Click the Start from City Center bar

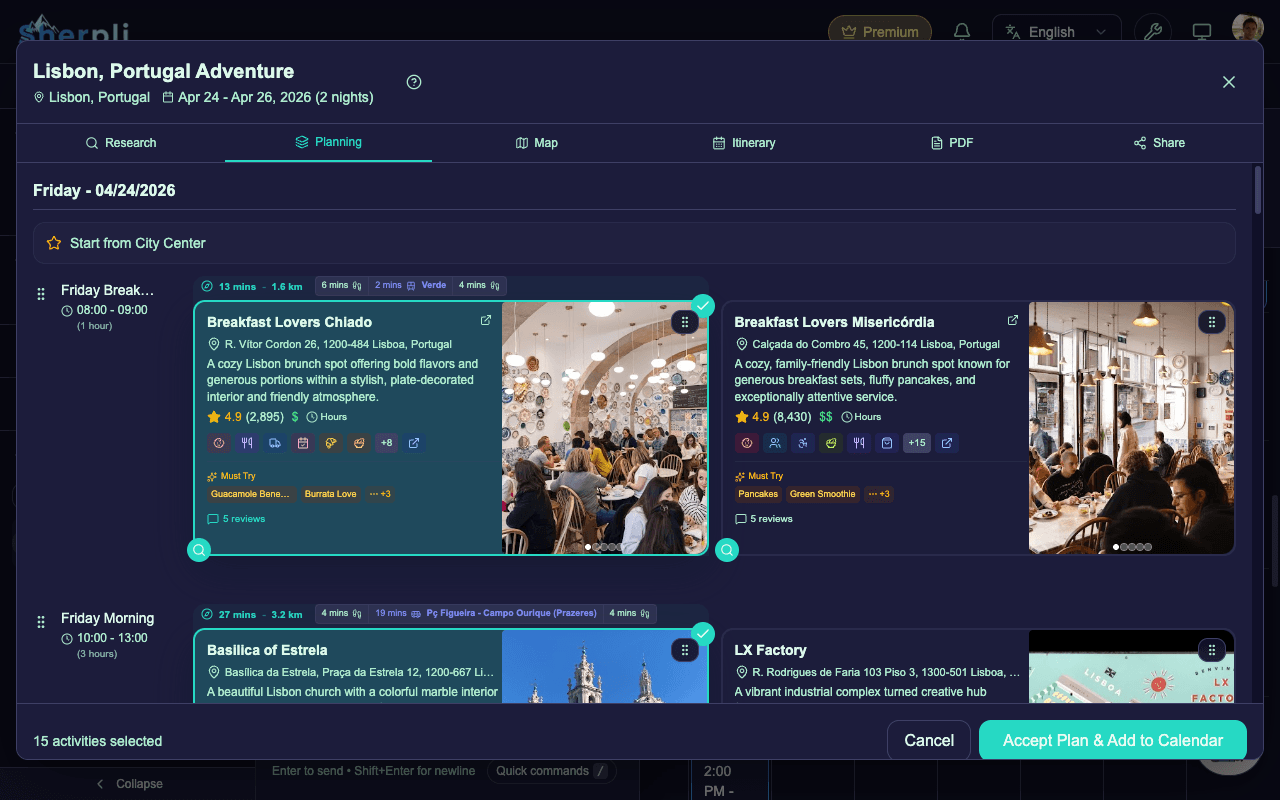coord(634,243)
